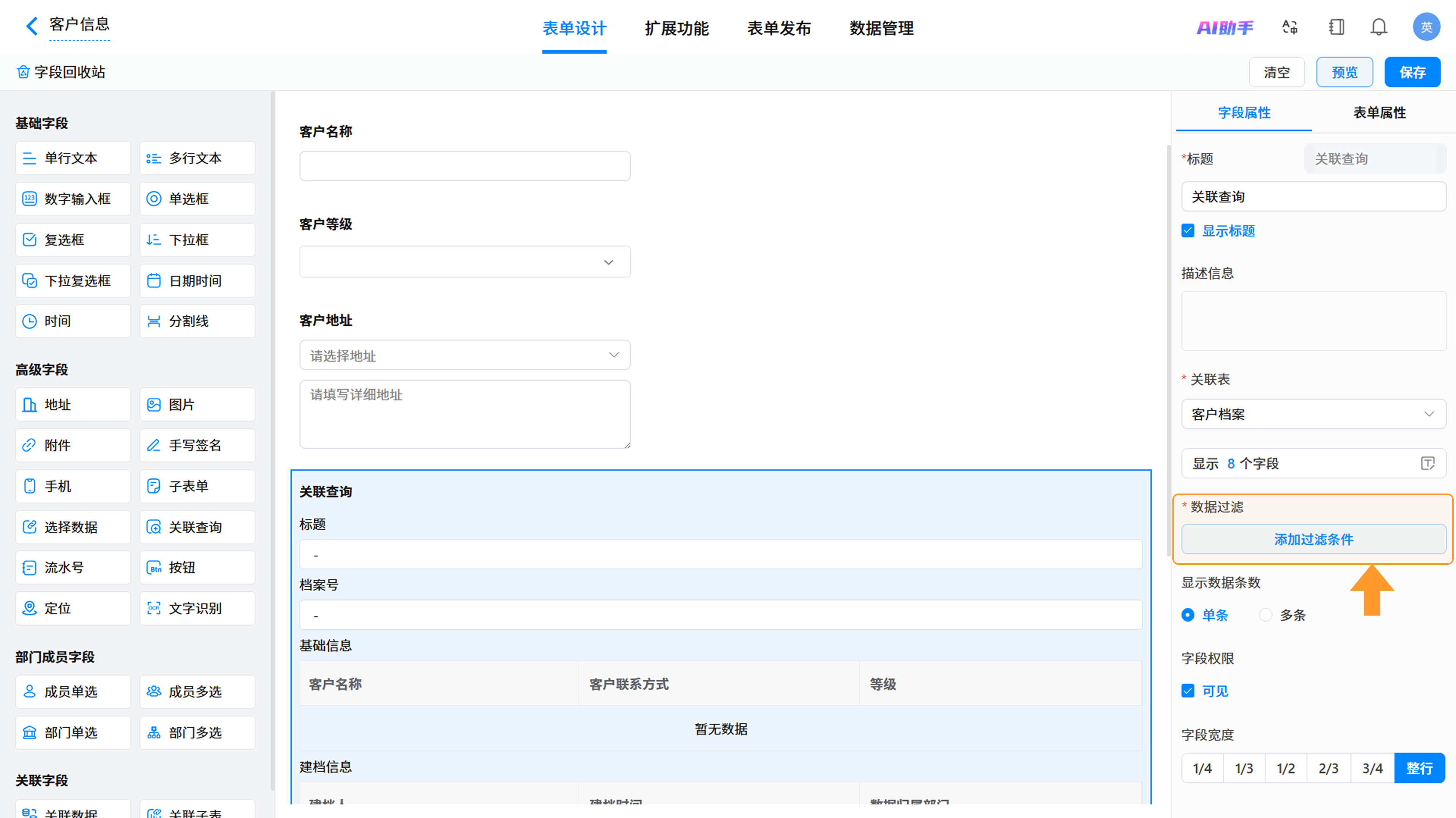
Task: Open the notebook help icon
Action: tap(1336, 27)
